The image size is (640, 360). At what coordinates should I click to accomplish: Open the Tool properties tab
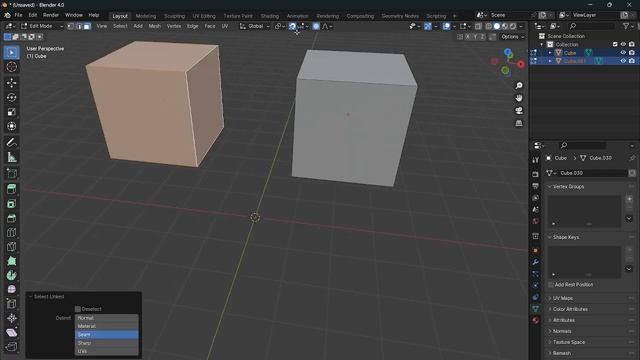pyautogui.click(x=536, y=160)
